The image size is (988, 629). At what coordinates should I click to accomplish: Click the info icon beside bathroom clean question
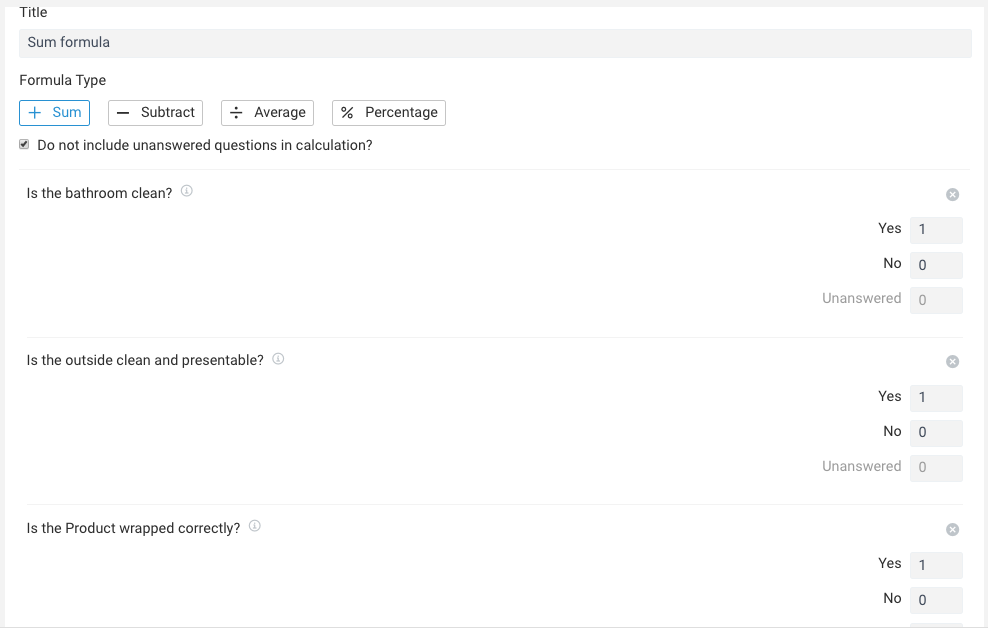tap(187, 191)
